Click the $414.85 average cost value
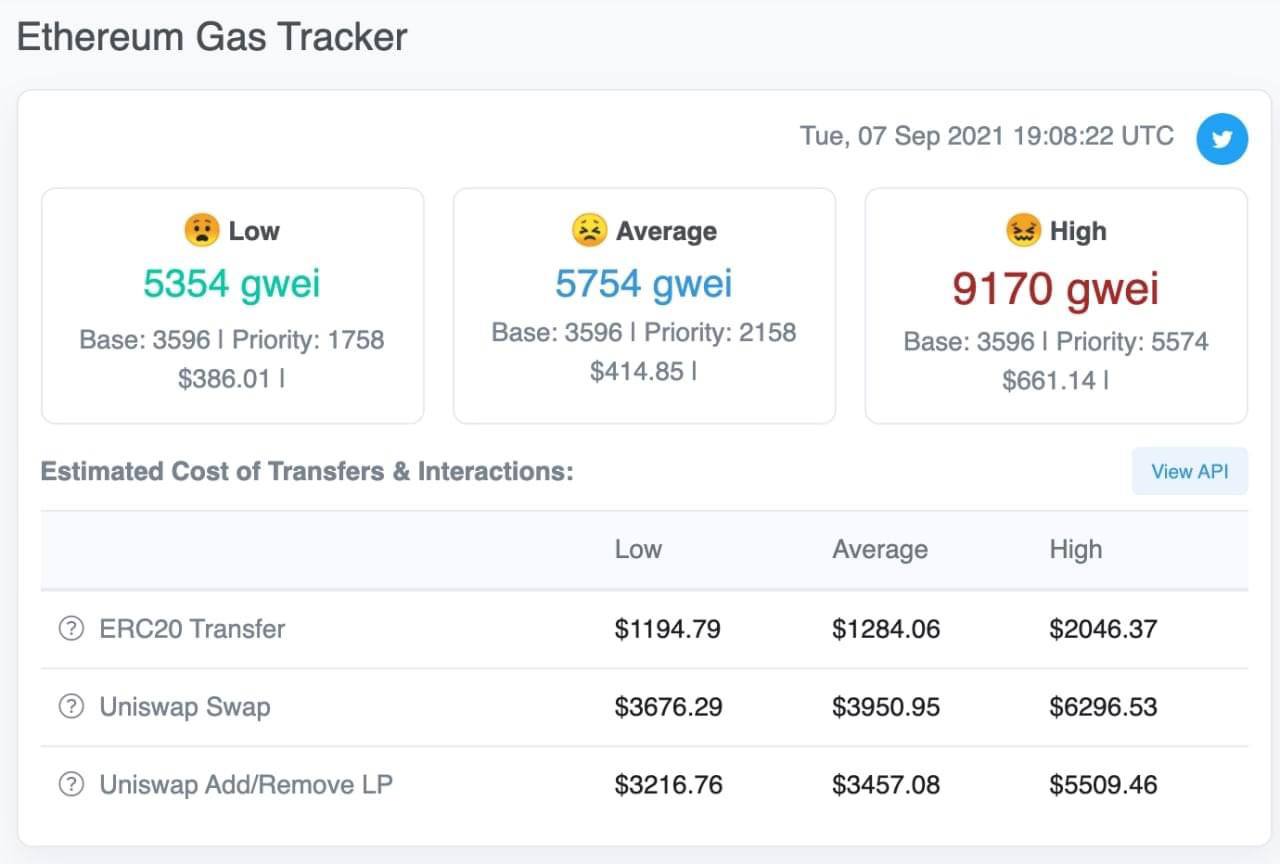This screenshot has height=864, width=1280. [636, 371]
